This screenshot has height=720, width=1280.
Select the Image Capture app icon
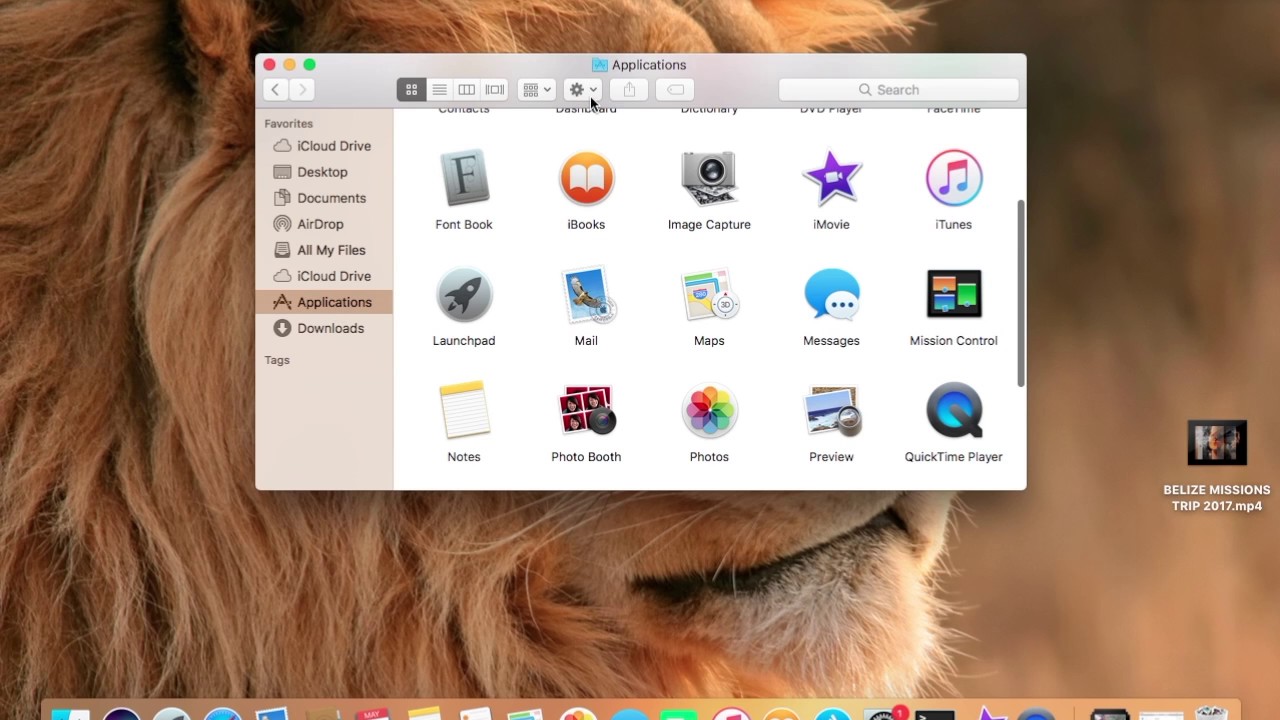[709, 178]
